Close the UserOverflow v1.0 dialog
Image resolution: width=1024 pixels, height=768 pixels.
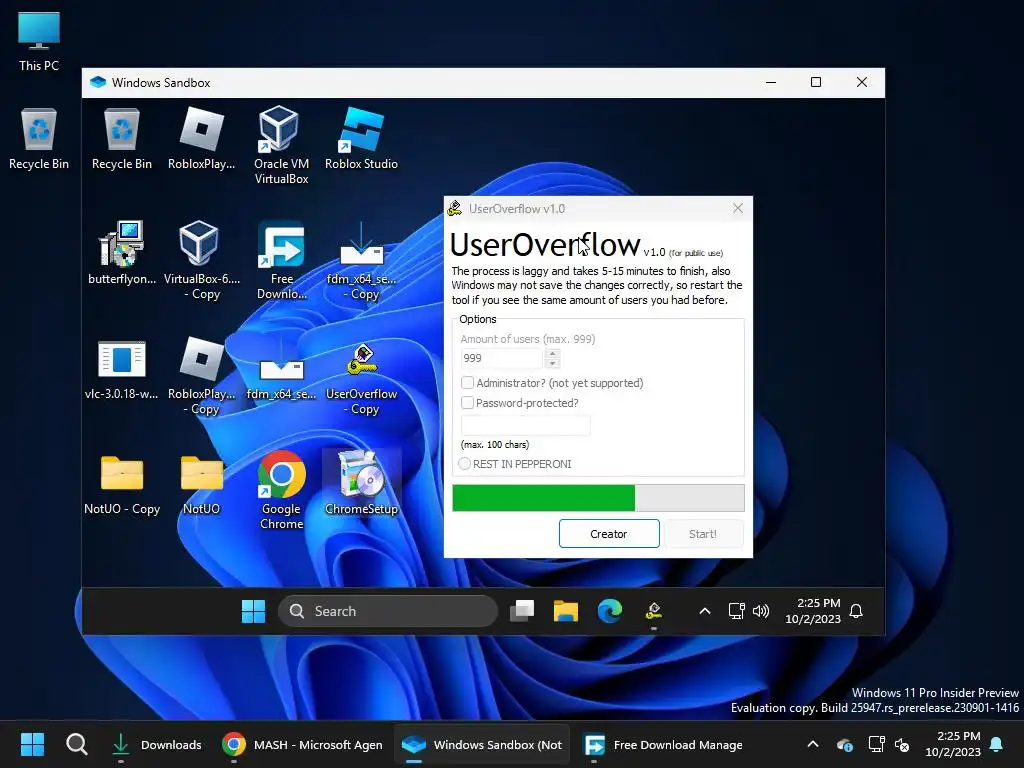click(738, 208)
